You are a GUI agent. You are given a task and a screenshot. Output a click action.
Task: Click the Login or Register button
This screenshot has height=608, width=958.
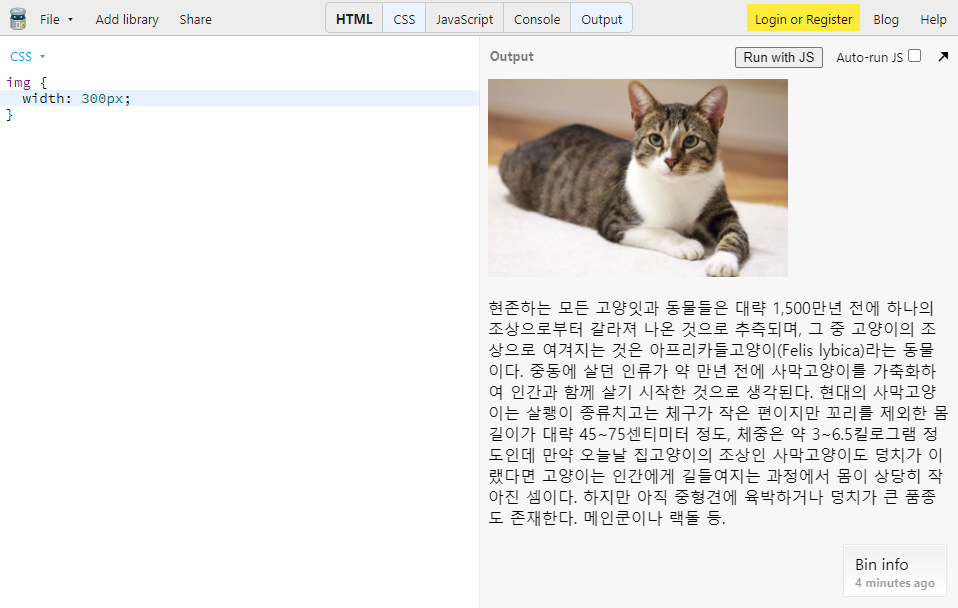[x=803, y=19]
